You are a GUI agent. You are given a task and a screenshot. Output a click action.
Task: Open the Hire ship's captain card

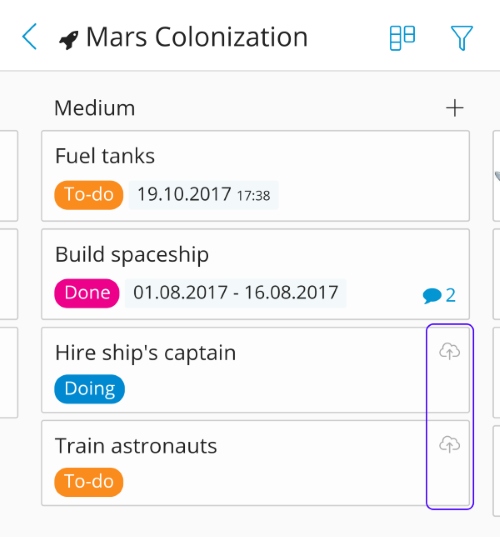click(255, 370)
